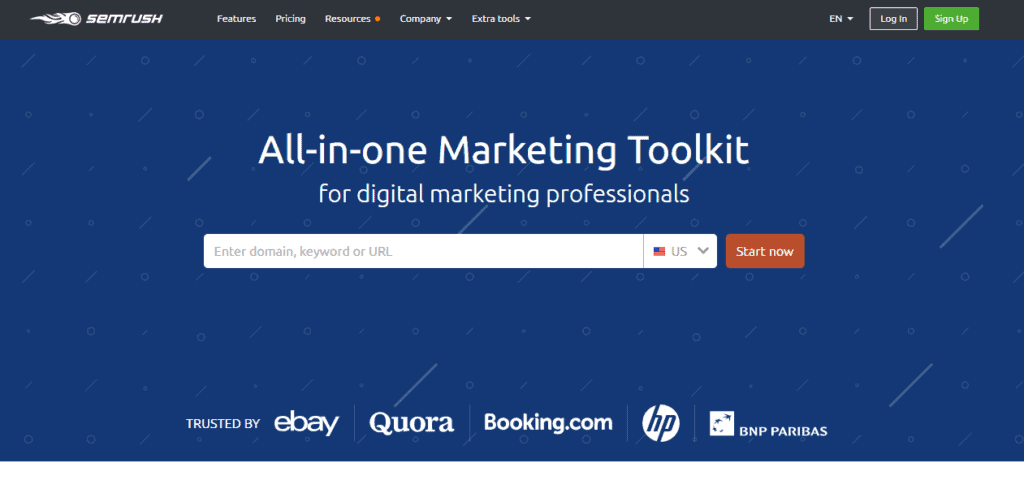Go to the Pricing page
The width and height of the screenshot is (1024, 489).
point(290,19)
